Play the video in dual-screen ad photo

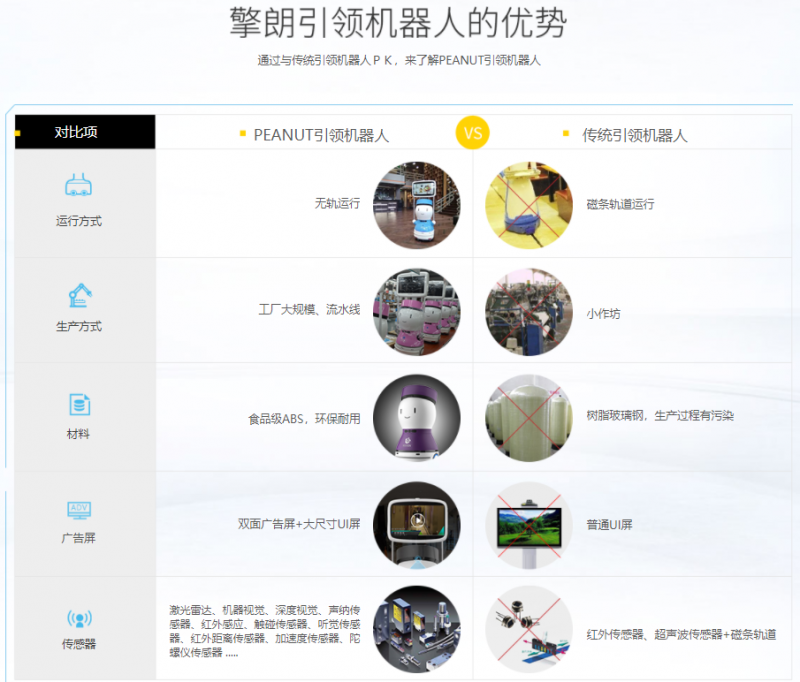[x=417, y=521]
